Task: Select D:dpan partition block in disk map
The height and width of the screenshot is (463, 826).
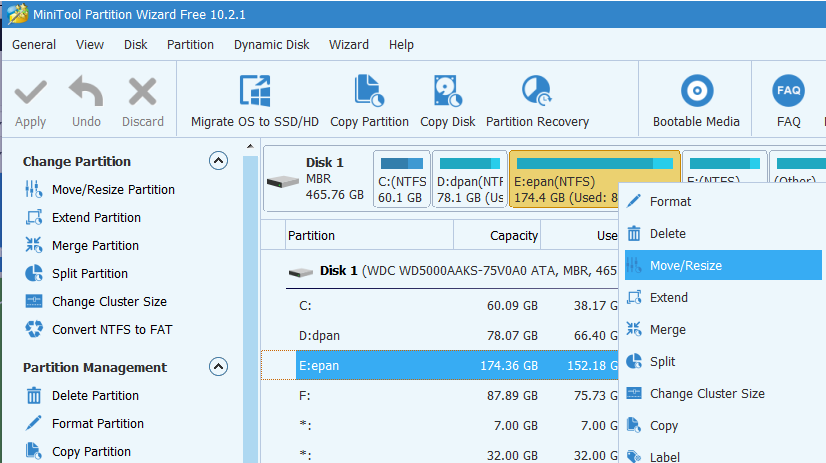Action: coord(470,179)
